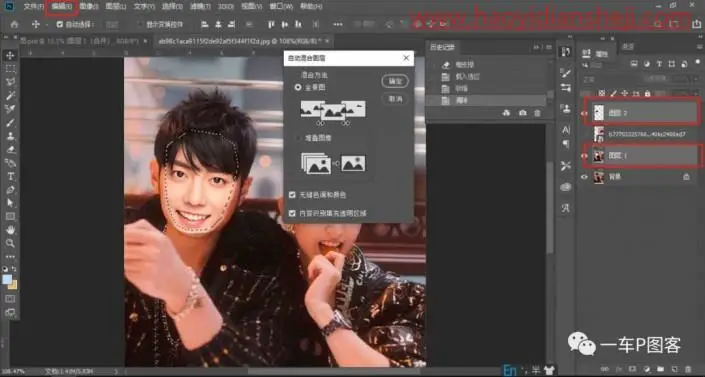The width and height of the screenshot is (705, 377).
Task: Open the 编辑 menu in menu bar
Action: coord(62,7)
